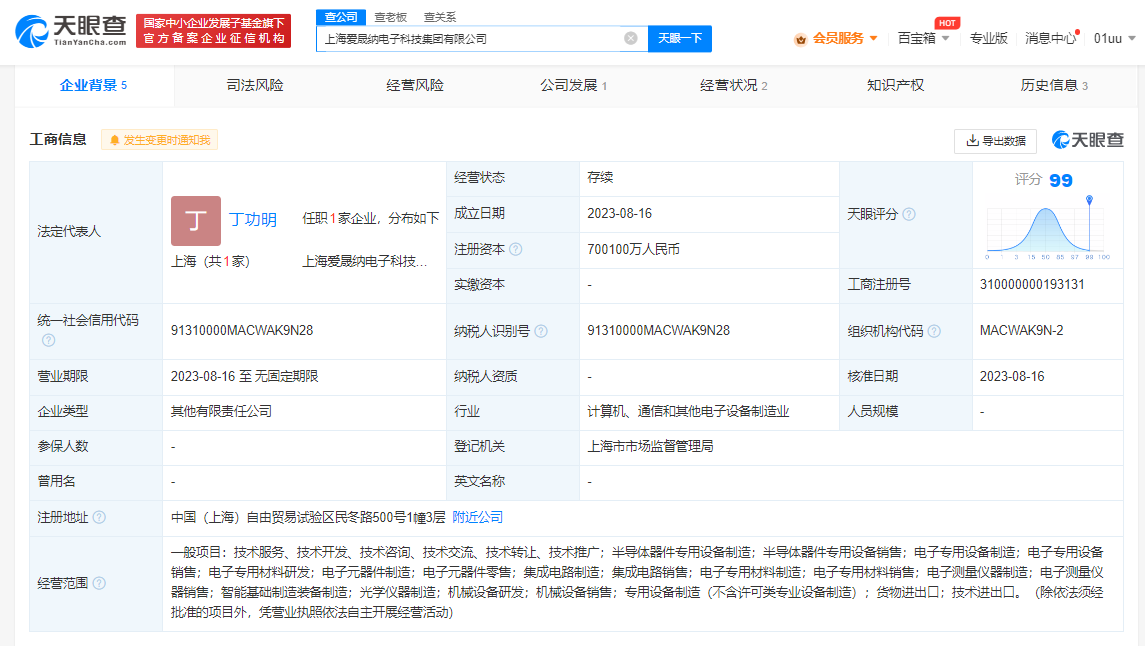Click the score marker pin on chart
The height and width of the screenshot is (646, 1145).
pos(1089,199)
